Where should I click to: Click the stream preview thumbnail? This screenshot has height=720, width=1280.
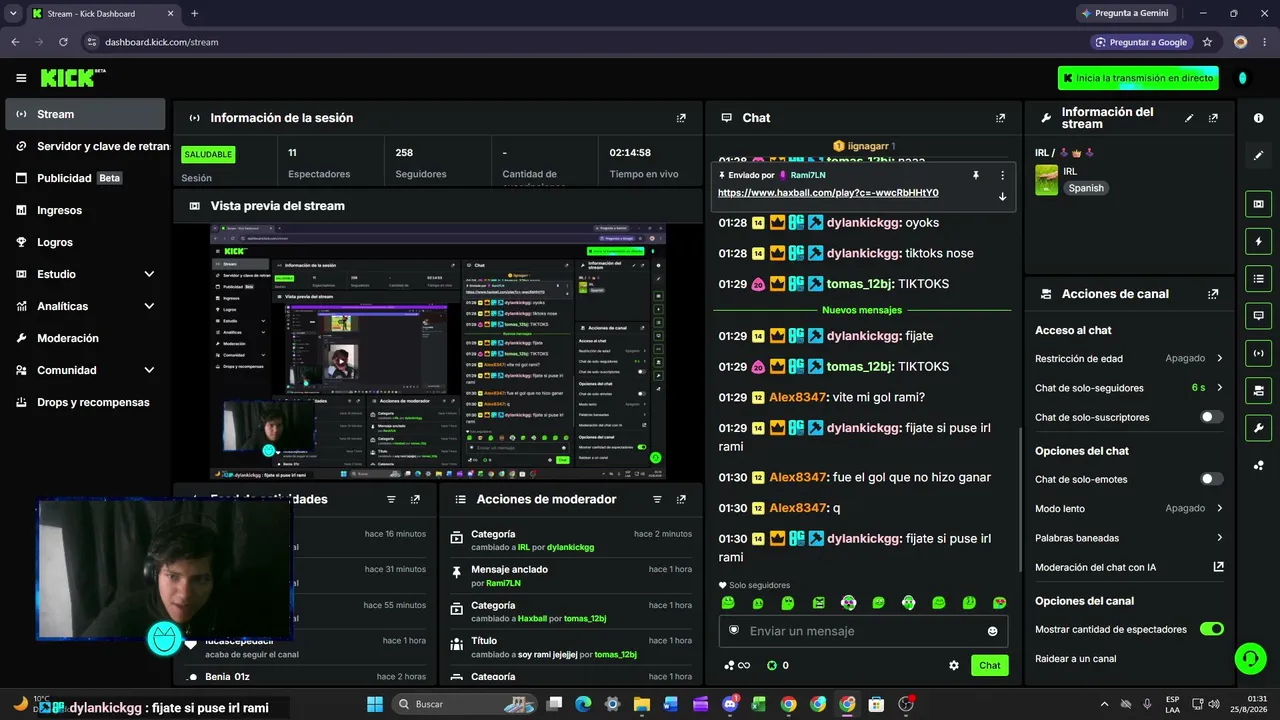438,351
